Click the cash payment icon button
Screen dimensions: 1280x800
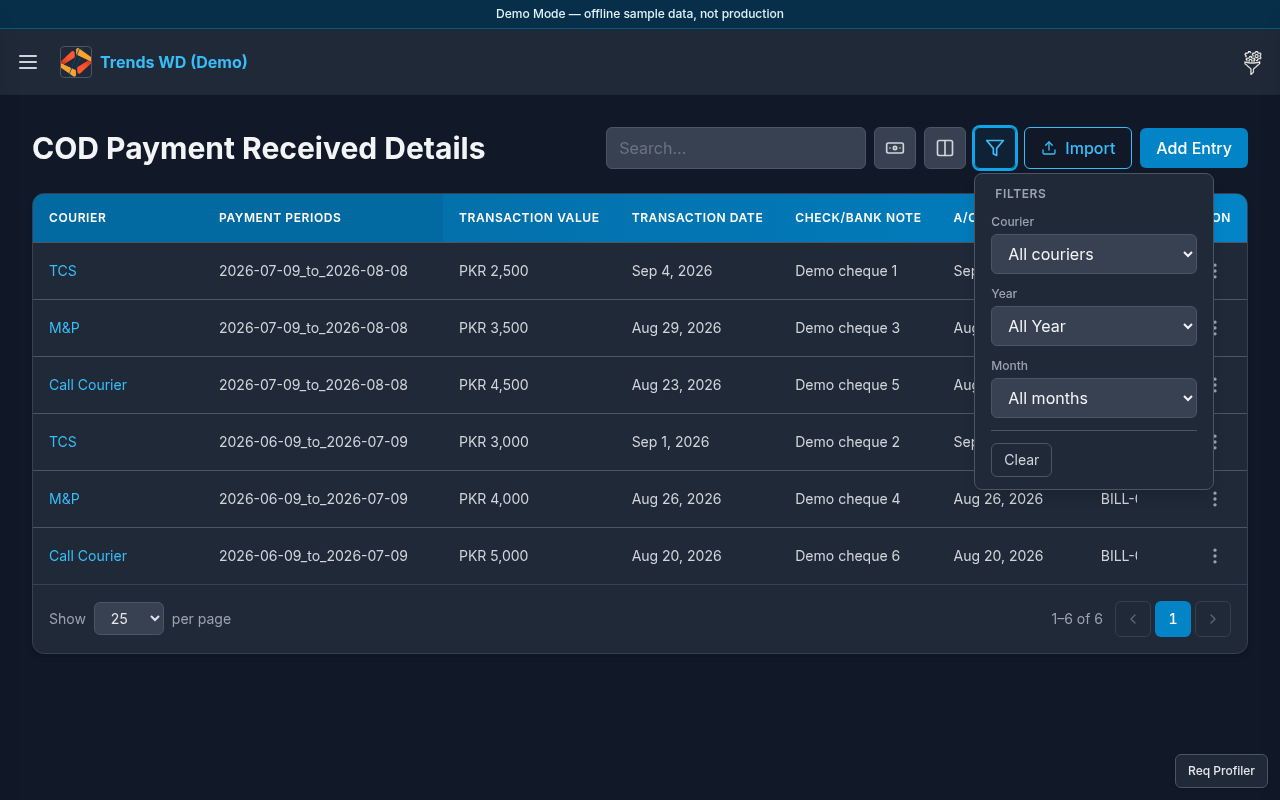[x=895, y=148]
